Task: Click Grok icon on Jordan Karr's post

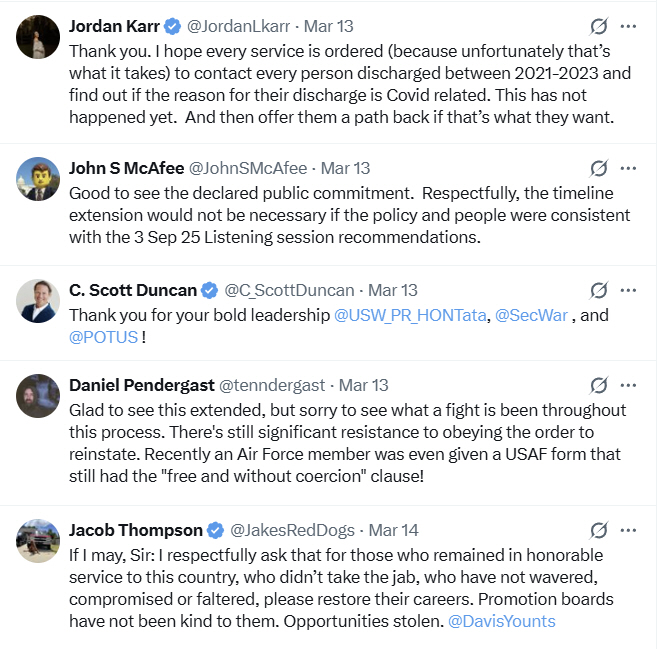Action: (599, 26)
